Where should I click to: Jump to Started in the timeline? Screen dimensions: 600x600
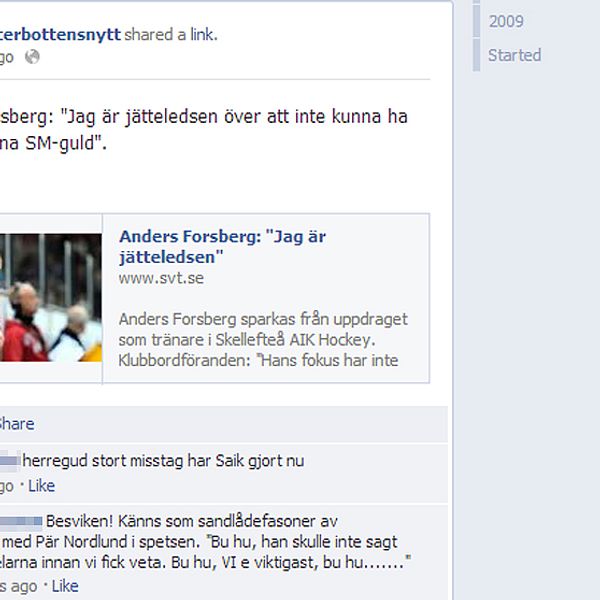515,55
